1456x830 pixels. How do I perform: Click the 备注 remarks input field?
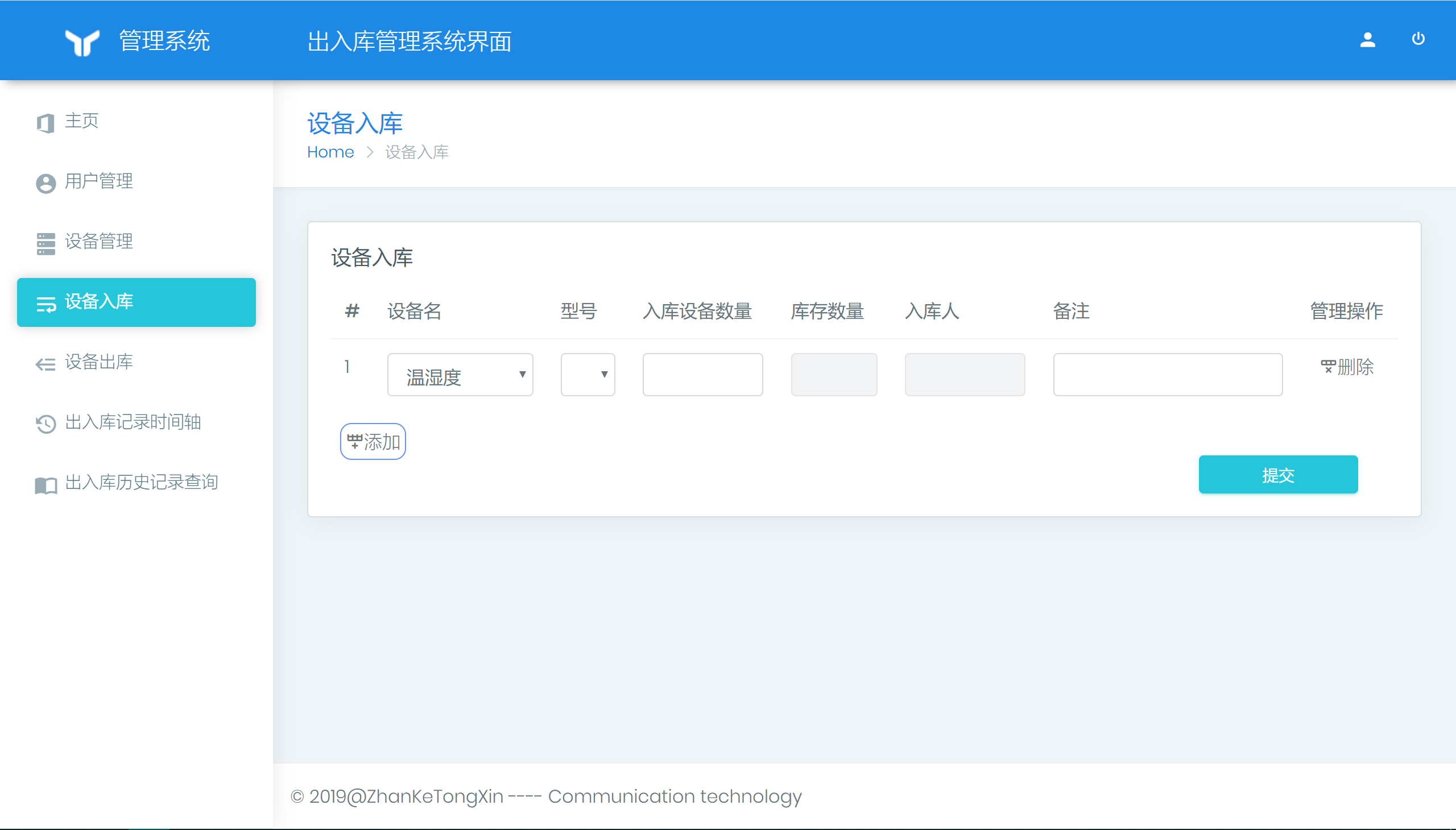click(1168, 375)
